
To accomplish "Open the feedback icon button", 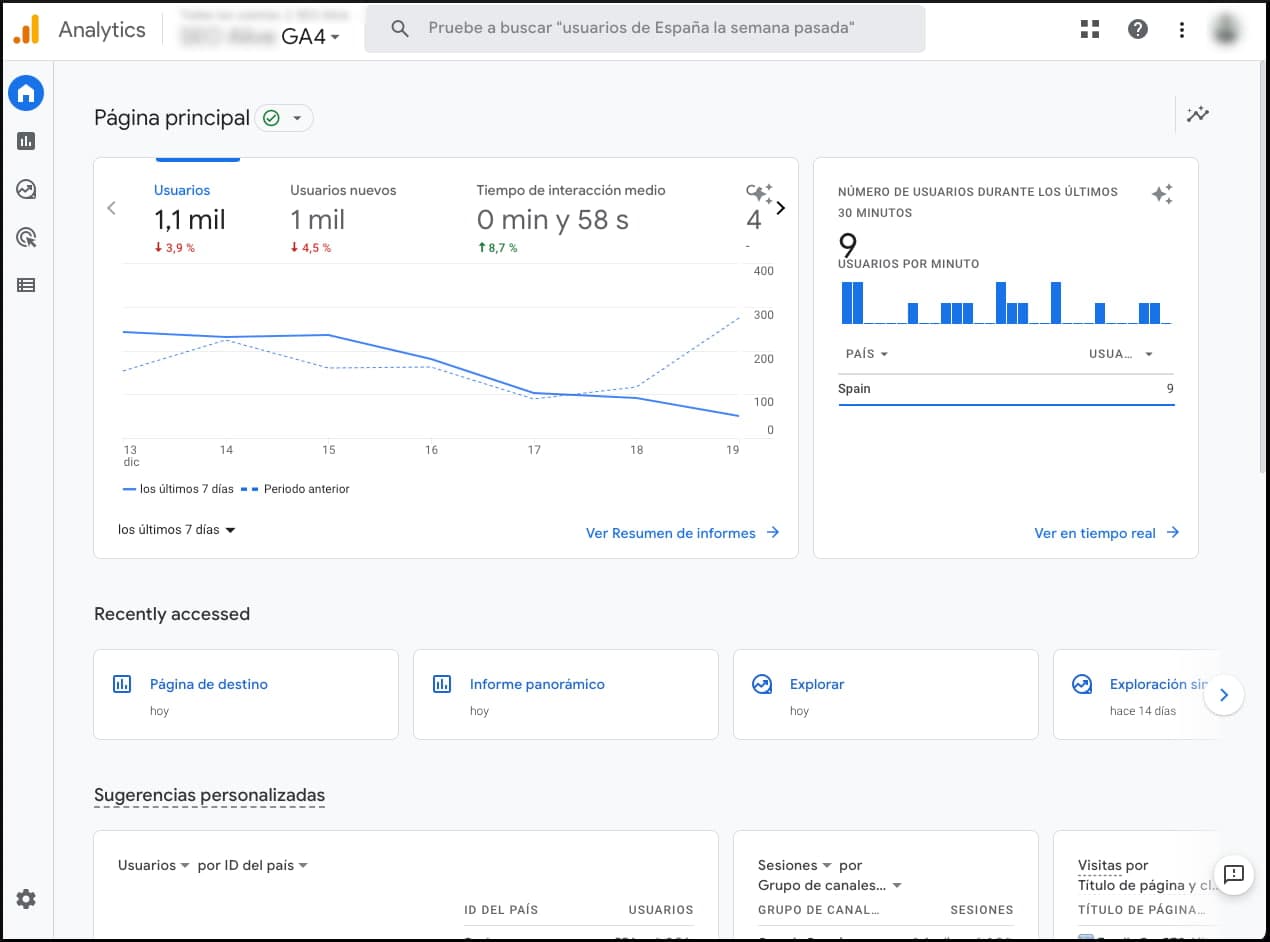I will tap(1234, 874).
